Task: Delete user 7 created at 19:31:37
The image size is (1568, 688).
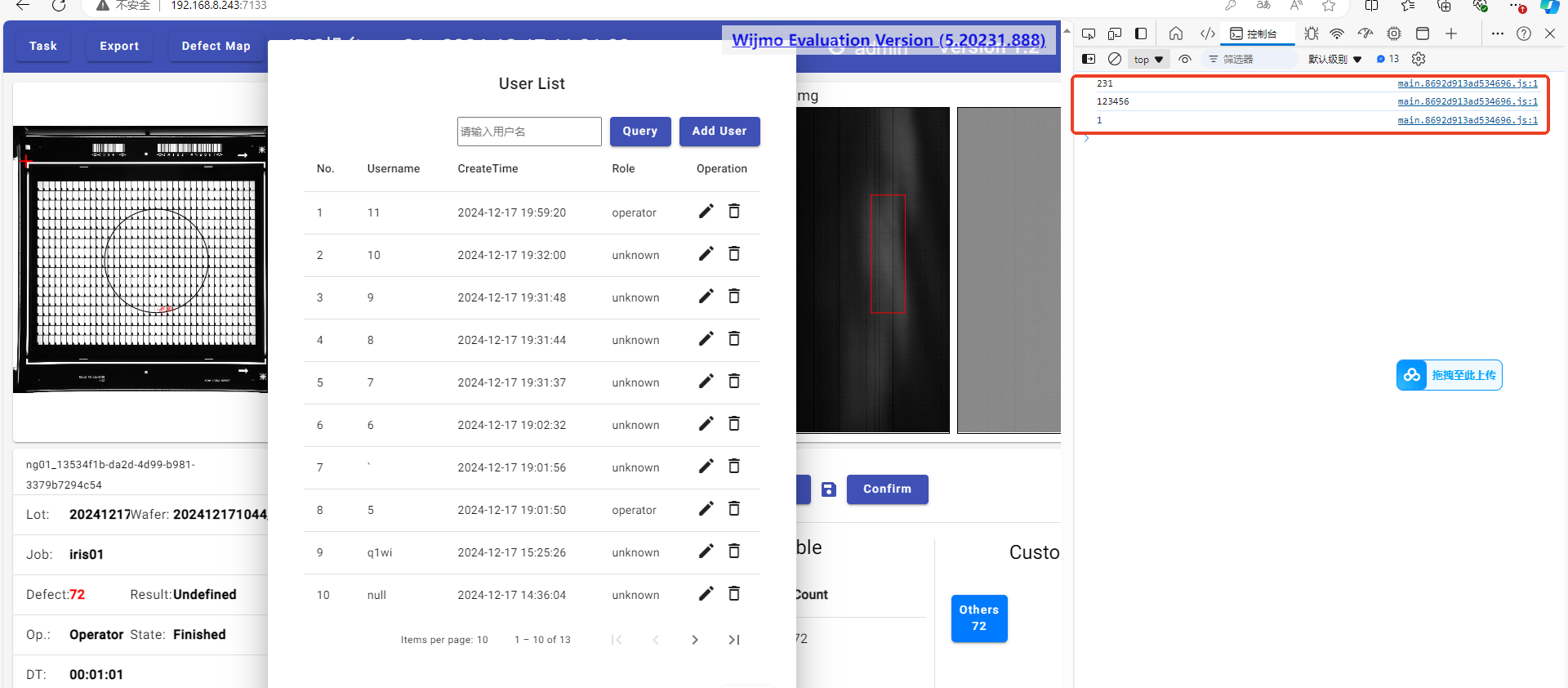Action: [x=734, y=382]
